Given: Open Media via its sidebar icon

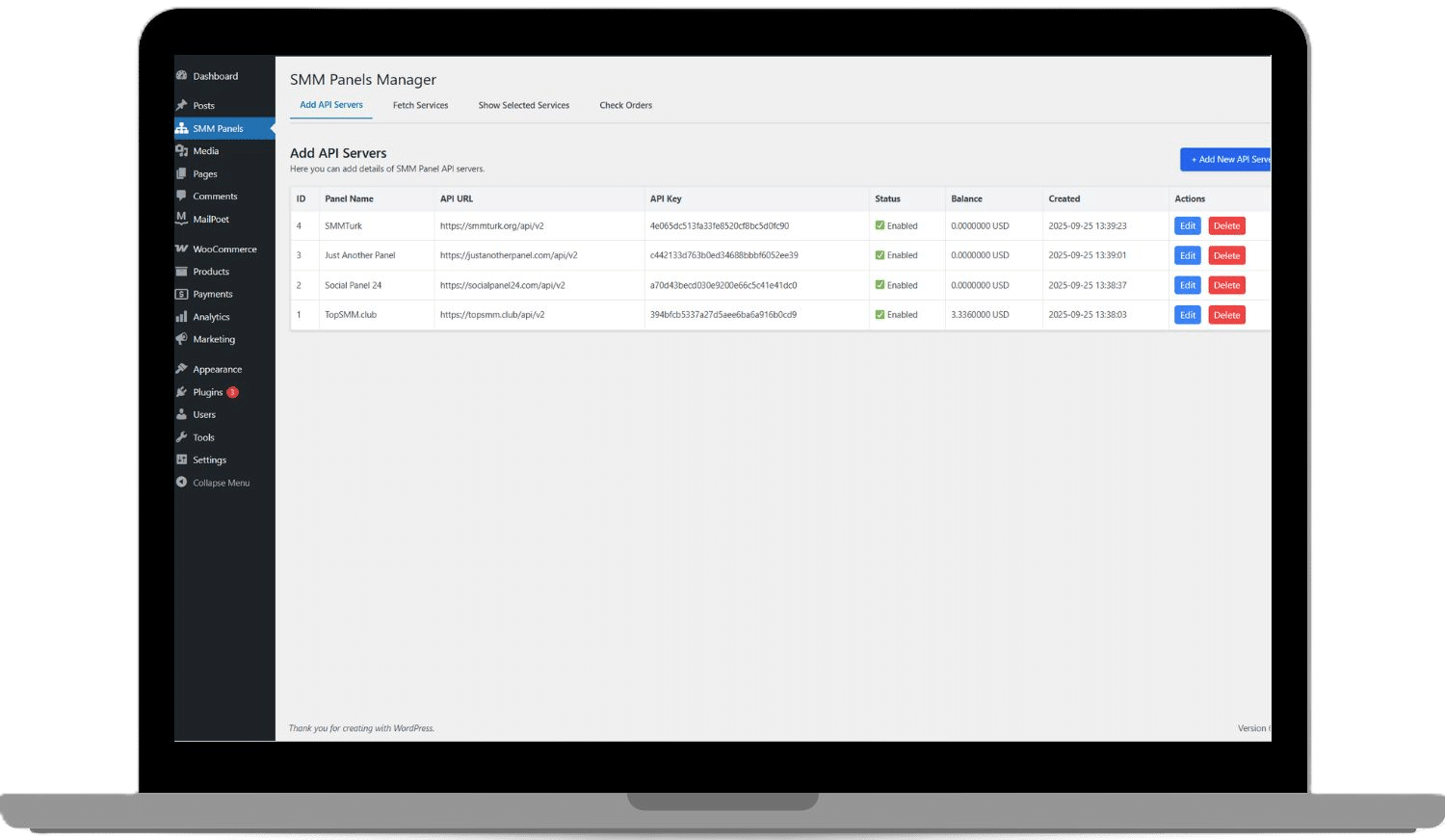Looking at the screenshot, I should (x=181, y=151).
